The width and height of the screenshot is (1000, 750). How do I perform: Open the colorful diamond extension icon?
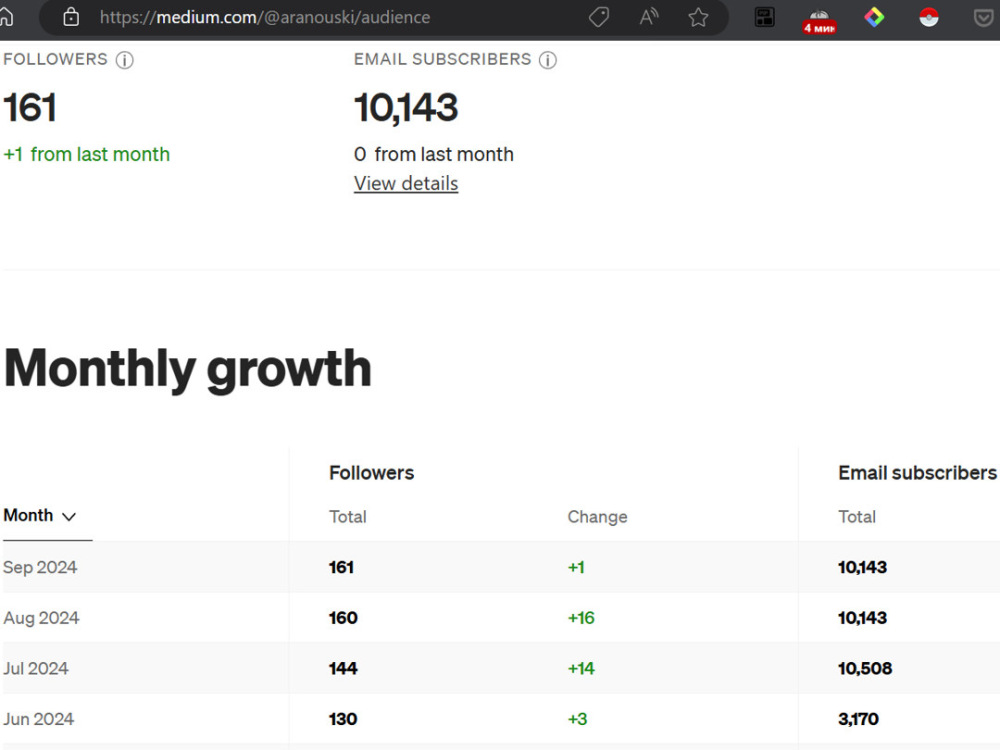click(x=874, y=17)
